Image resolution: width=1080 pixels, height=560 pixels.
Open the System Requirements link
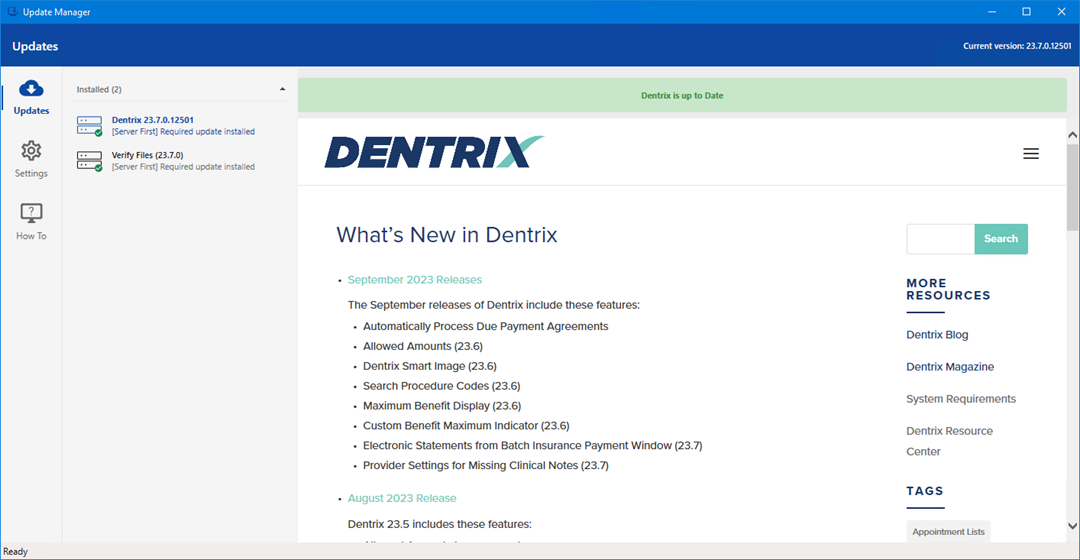(961, 399)
